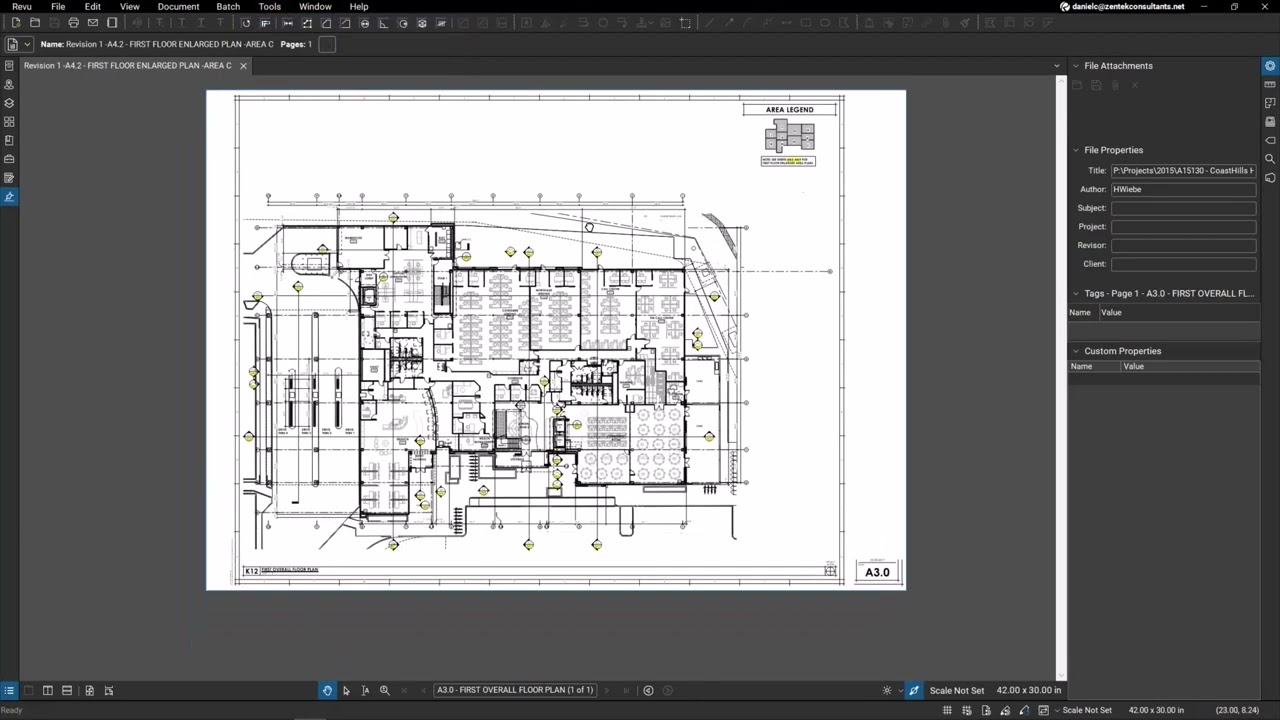Click the Value column header under Tags
The width and height of the screenshot is (1280, 720).
(1111, 313)
